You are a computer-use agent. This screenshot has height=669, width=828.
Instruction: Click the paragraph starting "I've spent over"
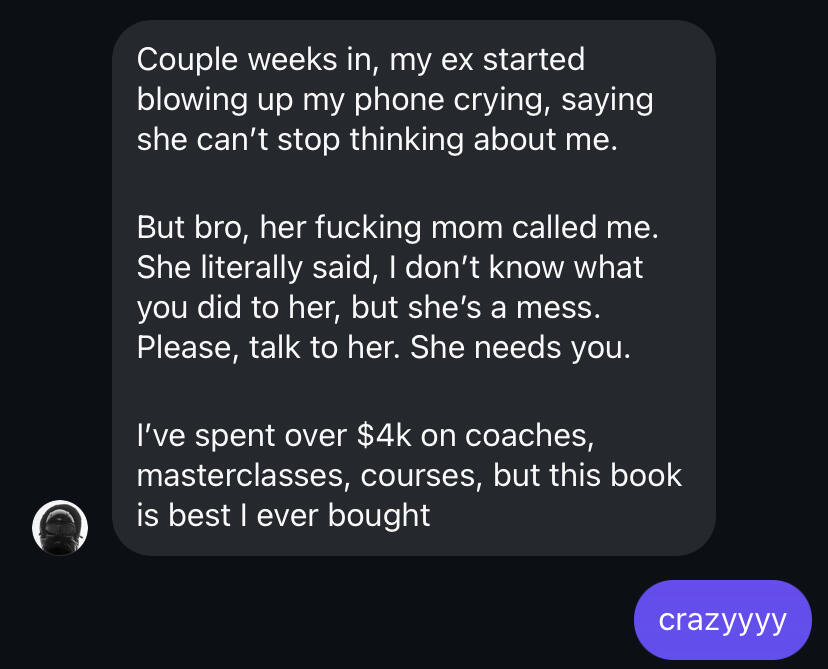408,475
